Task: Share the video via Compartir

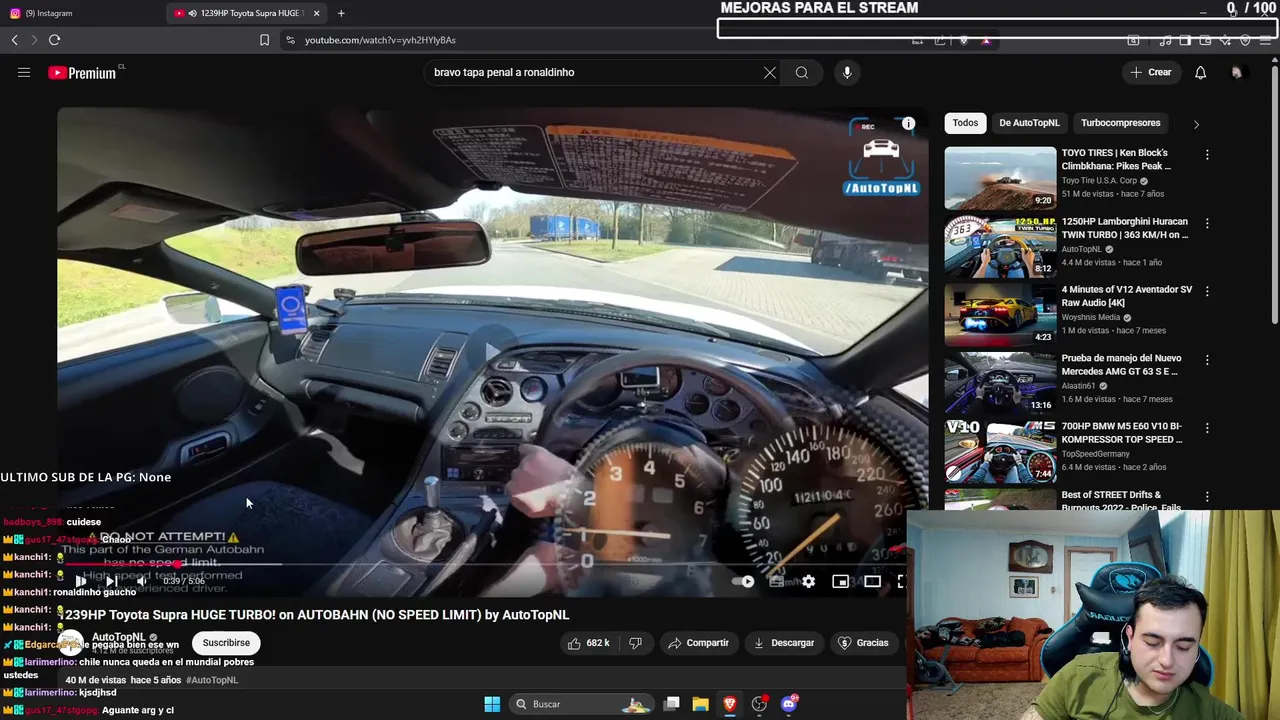Action: 698,643
